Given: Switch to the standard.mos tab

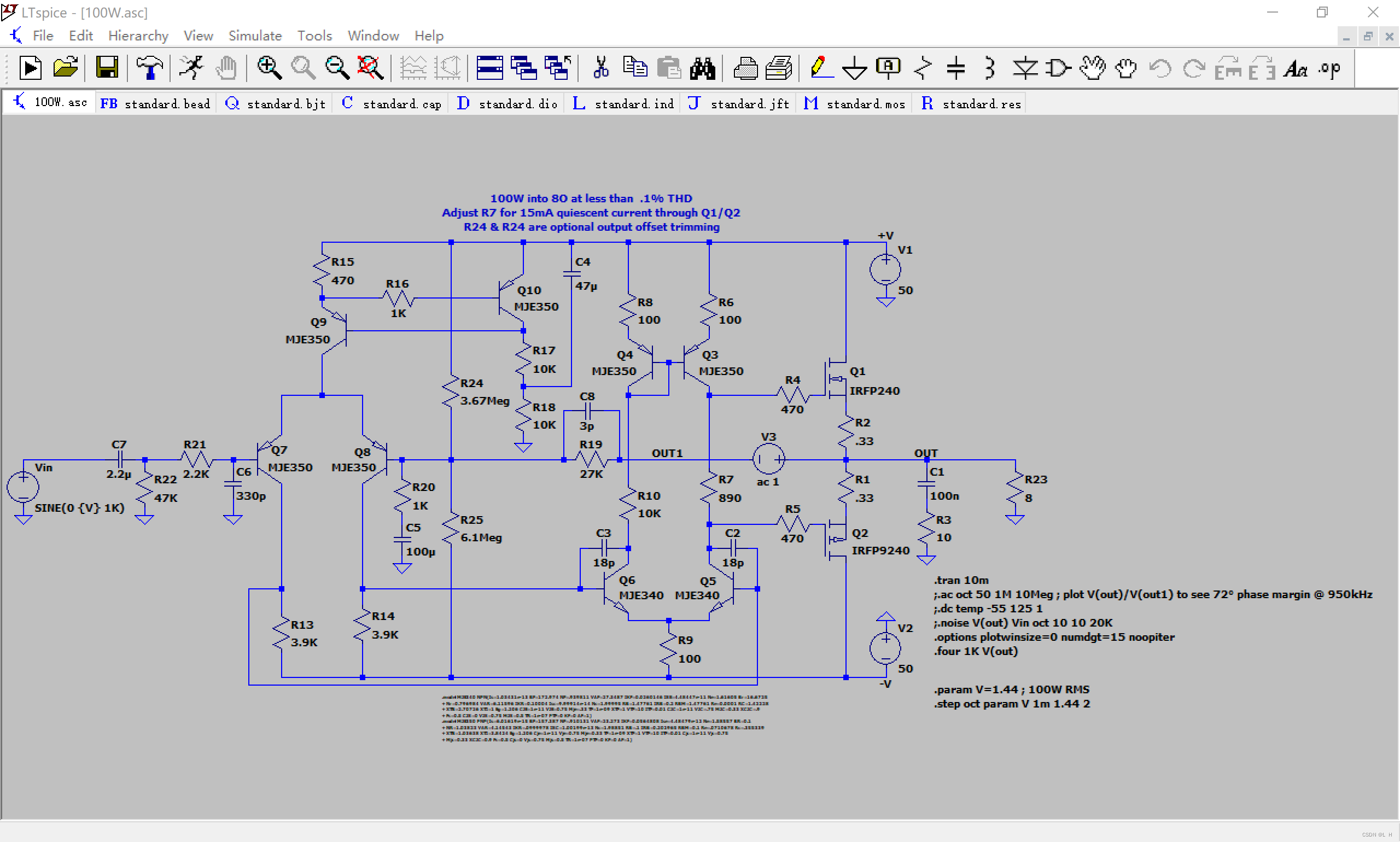Looking at the screenshot, I should coord(855,103).
